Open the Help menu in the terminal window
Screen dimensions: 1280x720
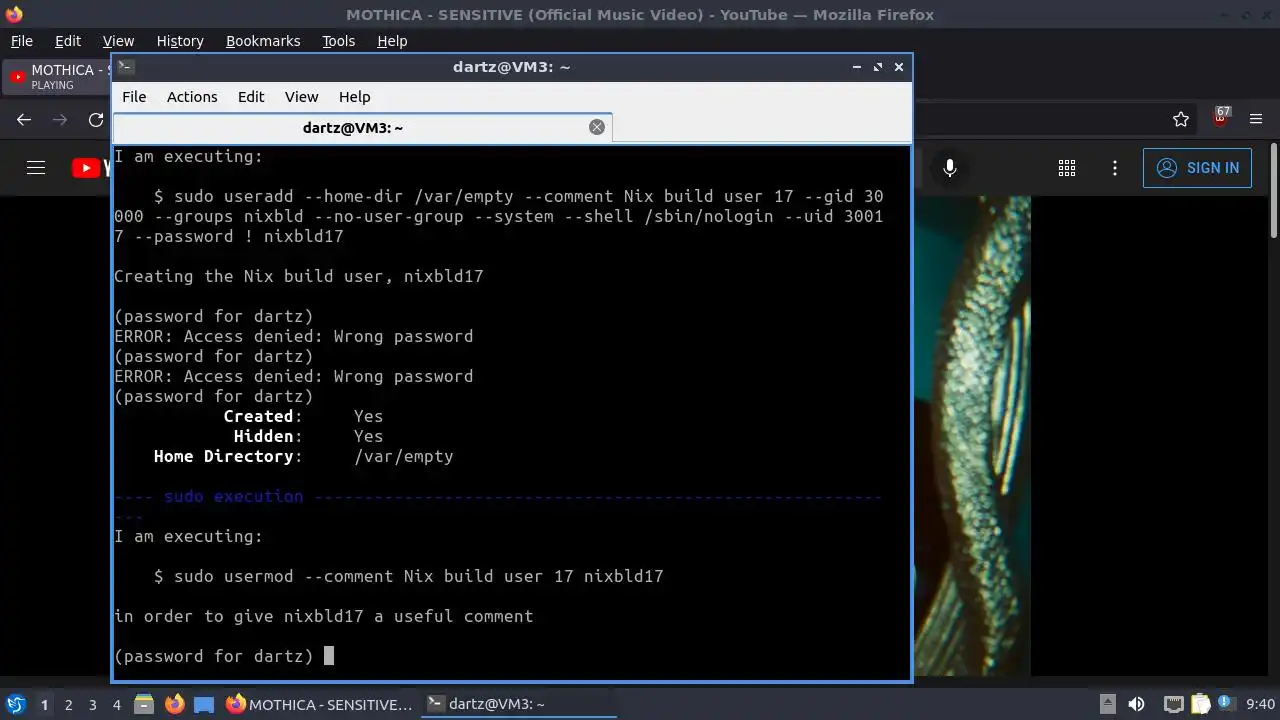(x=354, y=97)
